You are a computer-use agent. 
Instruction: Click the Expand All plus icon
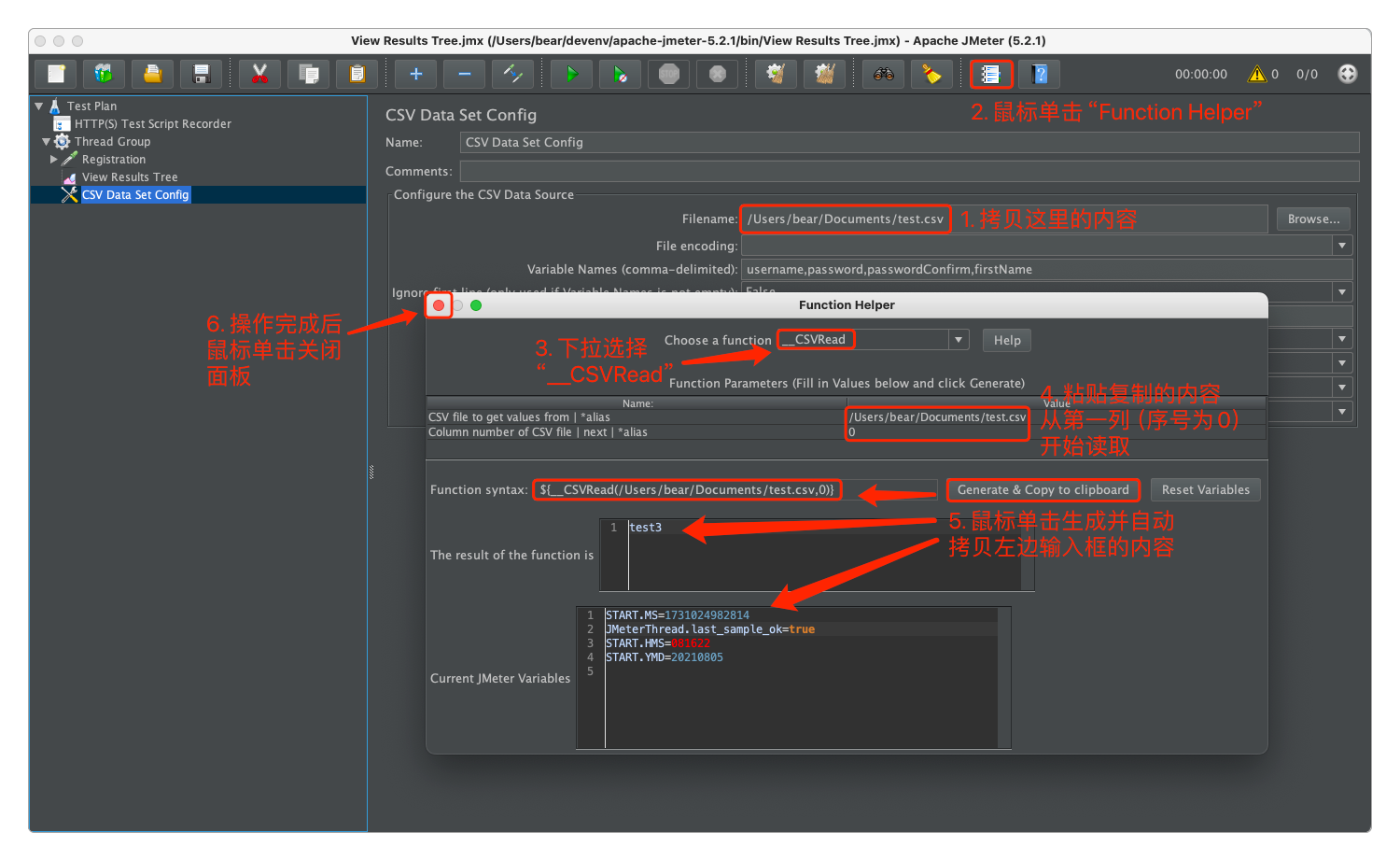pos(416,74)
